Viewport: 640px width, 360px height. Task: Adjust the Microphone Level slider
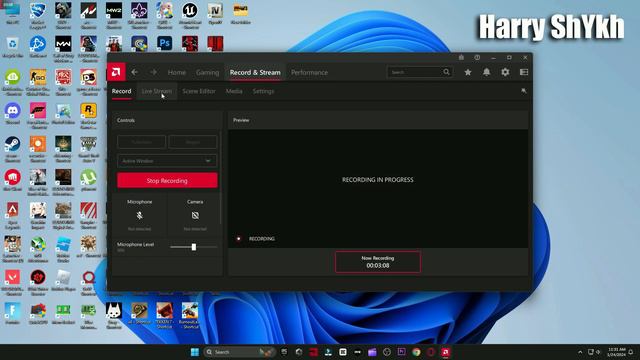coord(194,247)
